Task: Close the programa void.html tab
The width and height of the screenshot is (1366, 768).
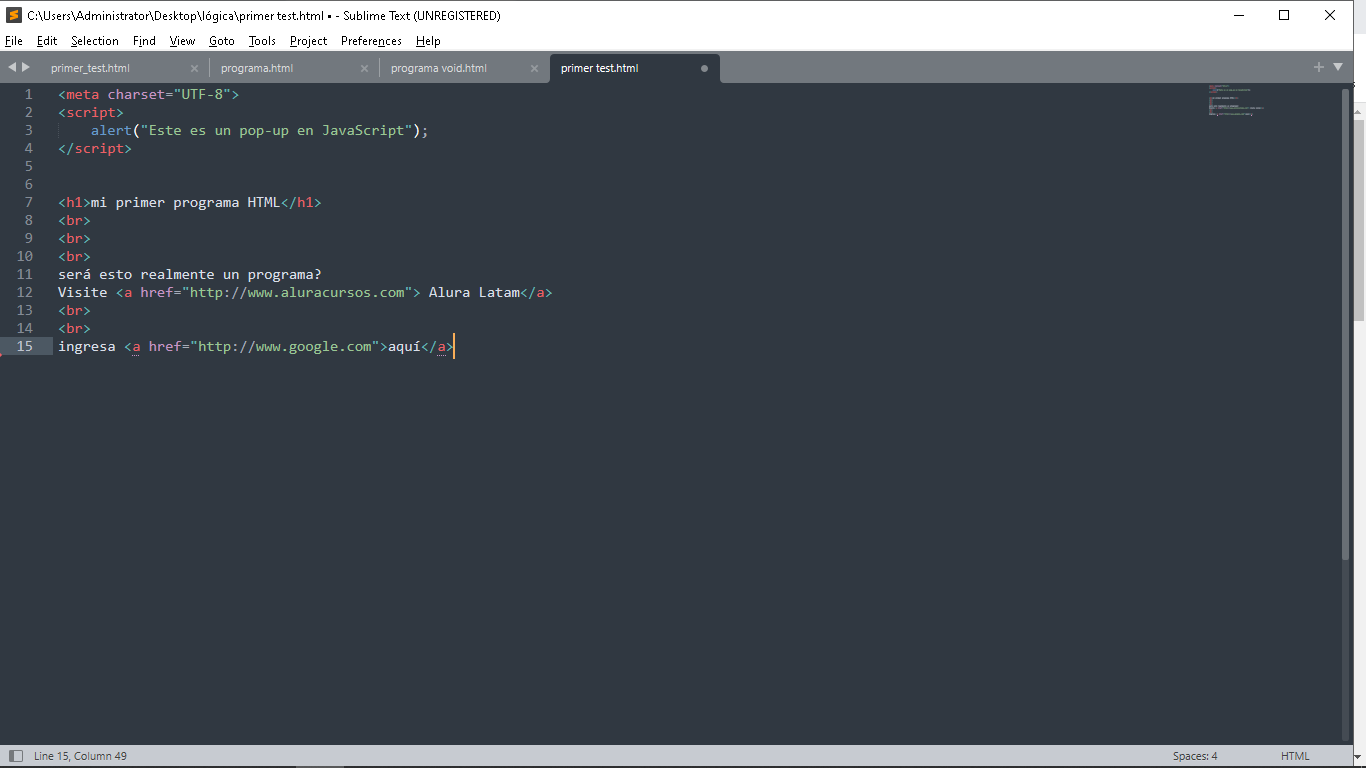Action: pyautogui.click(x=534, y=69)
